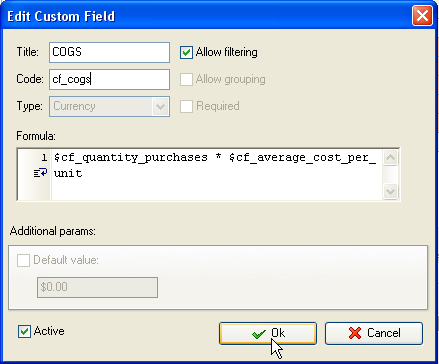Click the formula scrollbar up arrow
Image resolution: width=439 pixels, height=364 pixels.
pyautogui.click(x=390, y=158)
